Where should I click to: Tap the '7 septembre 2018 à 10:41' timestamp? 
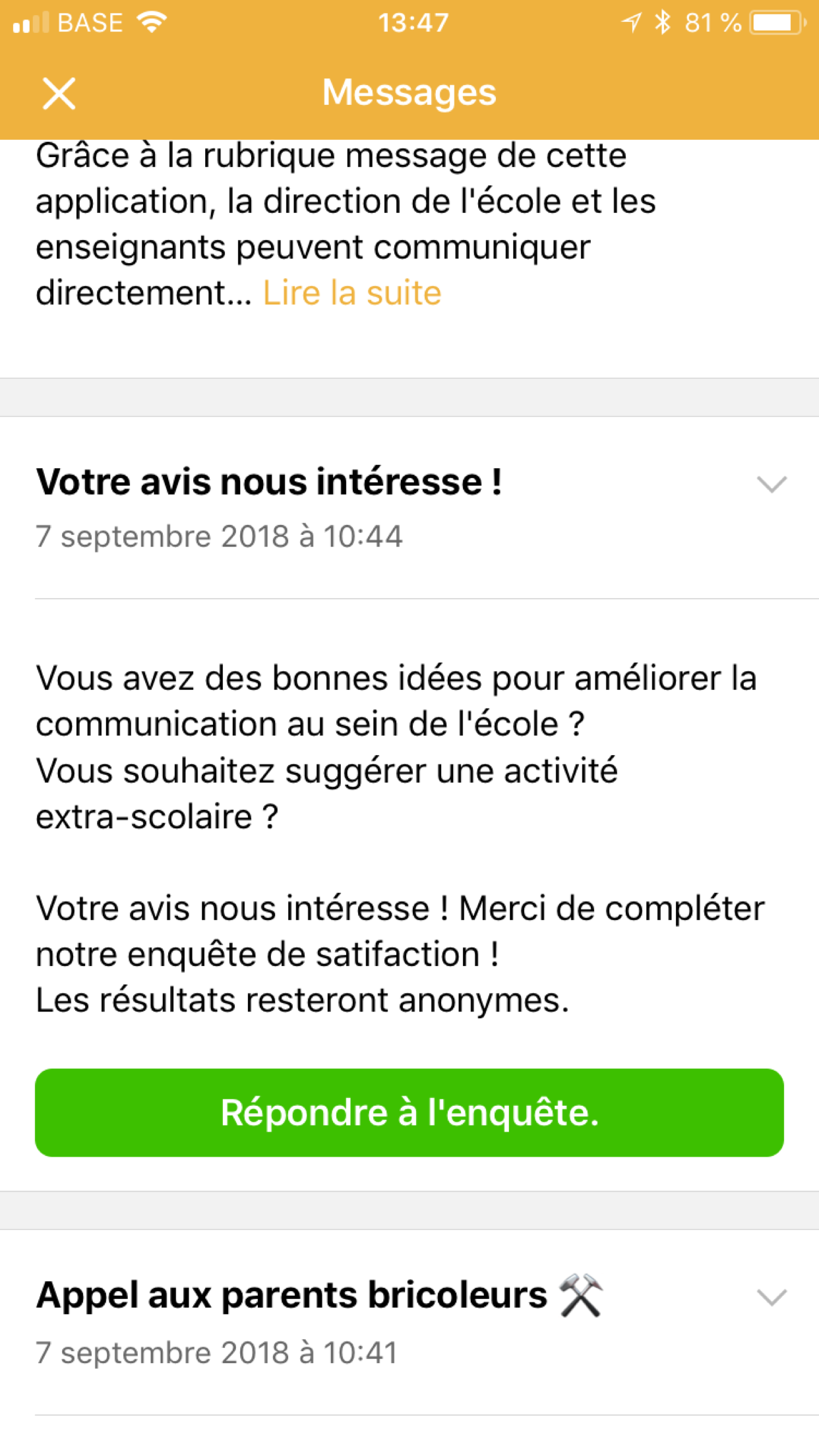click(x=216, y=1352)
